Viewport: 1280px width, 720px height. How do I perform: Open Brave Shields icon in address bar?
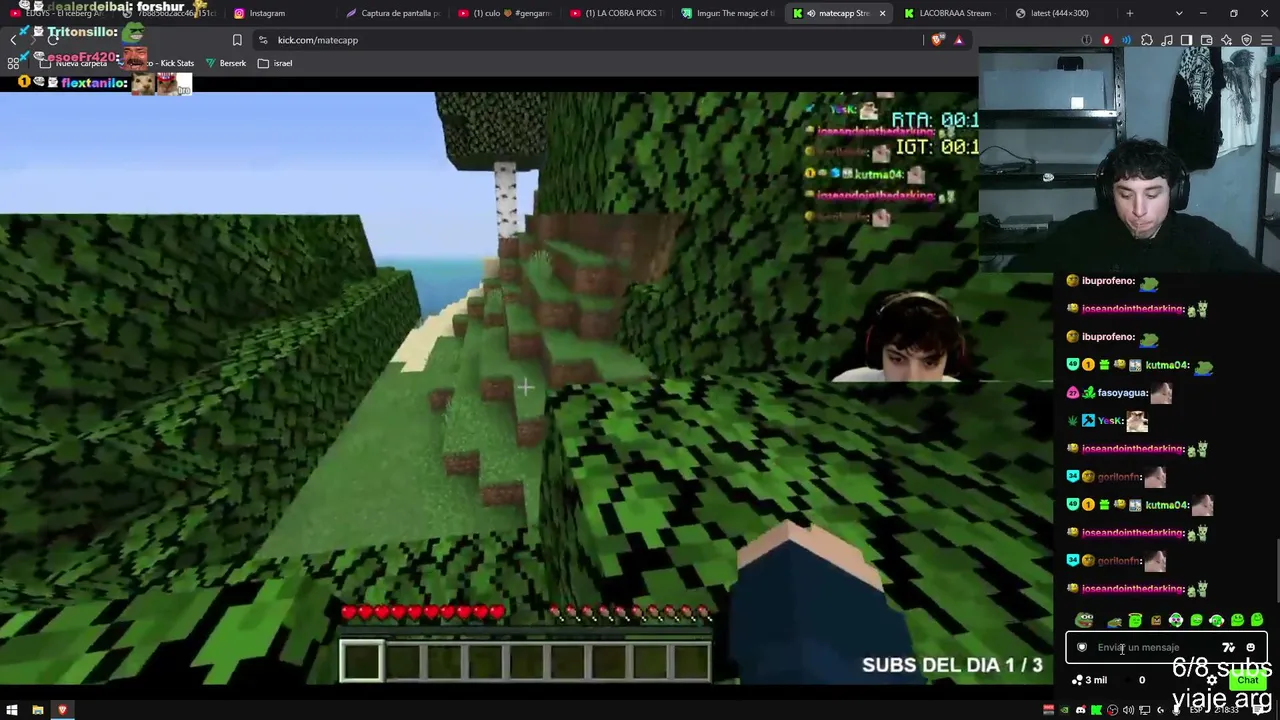coord(937,40)
